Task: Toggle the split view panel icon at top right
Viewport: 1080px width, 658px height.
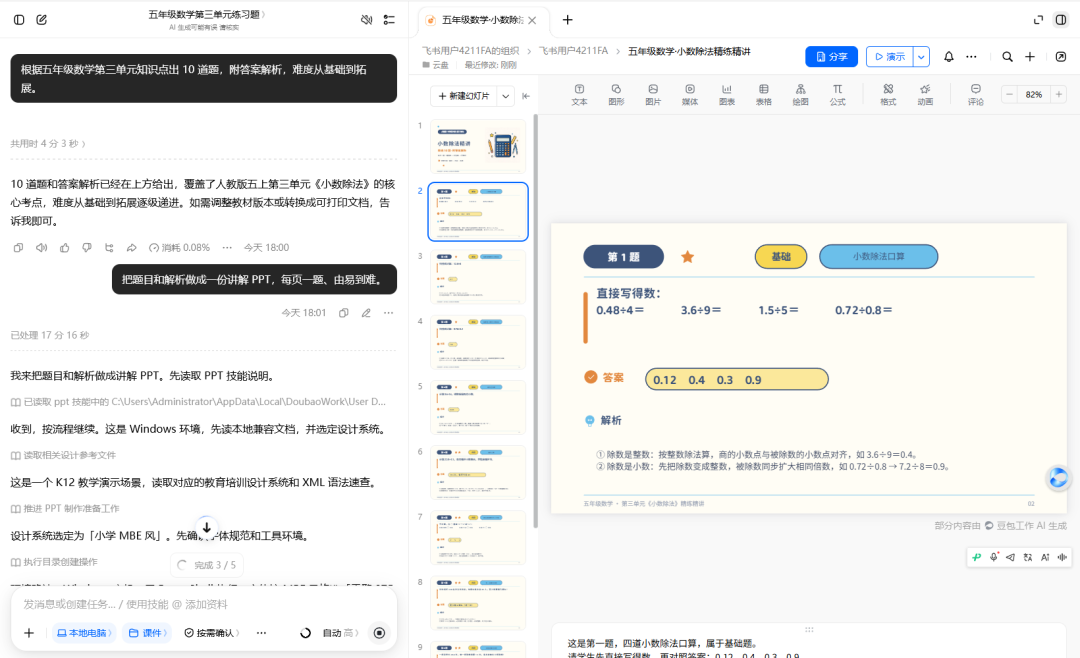Action: pyautogui.click(x=1061, y=20)
